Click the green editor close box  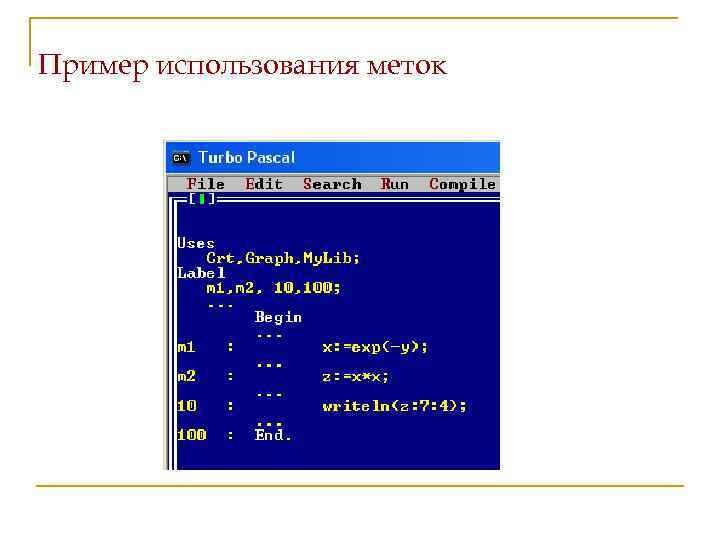point(202,199)
